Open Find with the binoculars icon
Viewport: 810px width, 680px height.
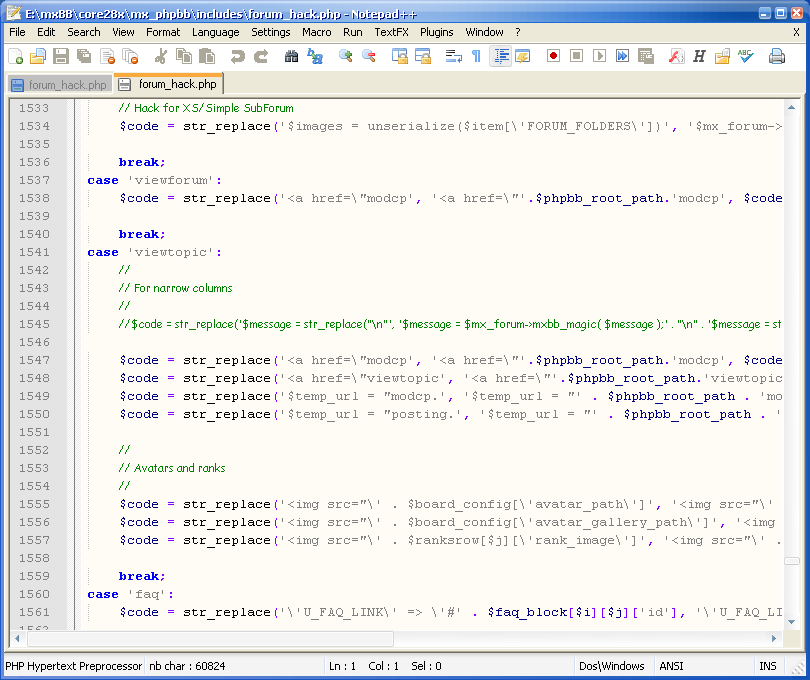click(291, 56)
